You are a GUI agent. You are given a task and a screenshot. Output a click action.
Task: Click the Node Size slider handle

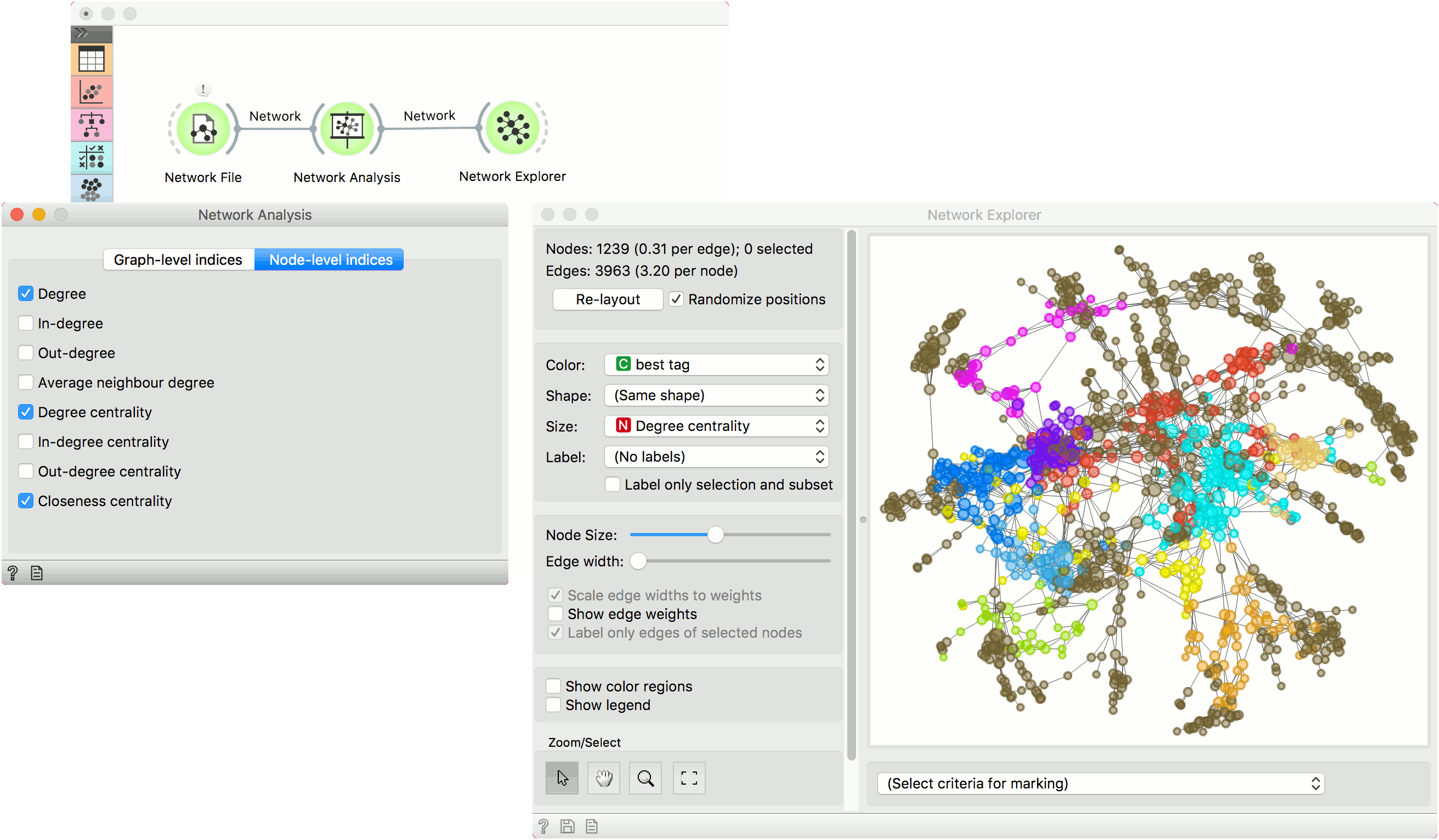715,535
